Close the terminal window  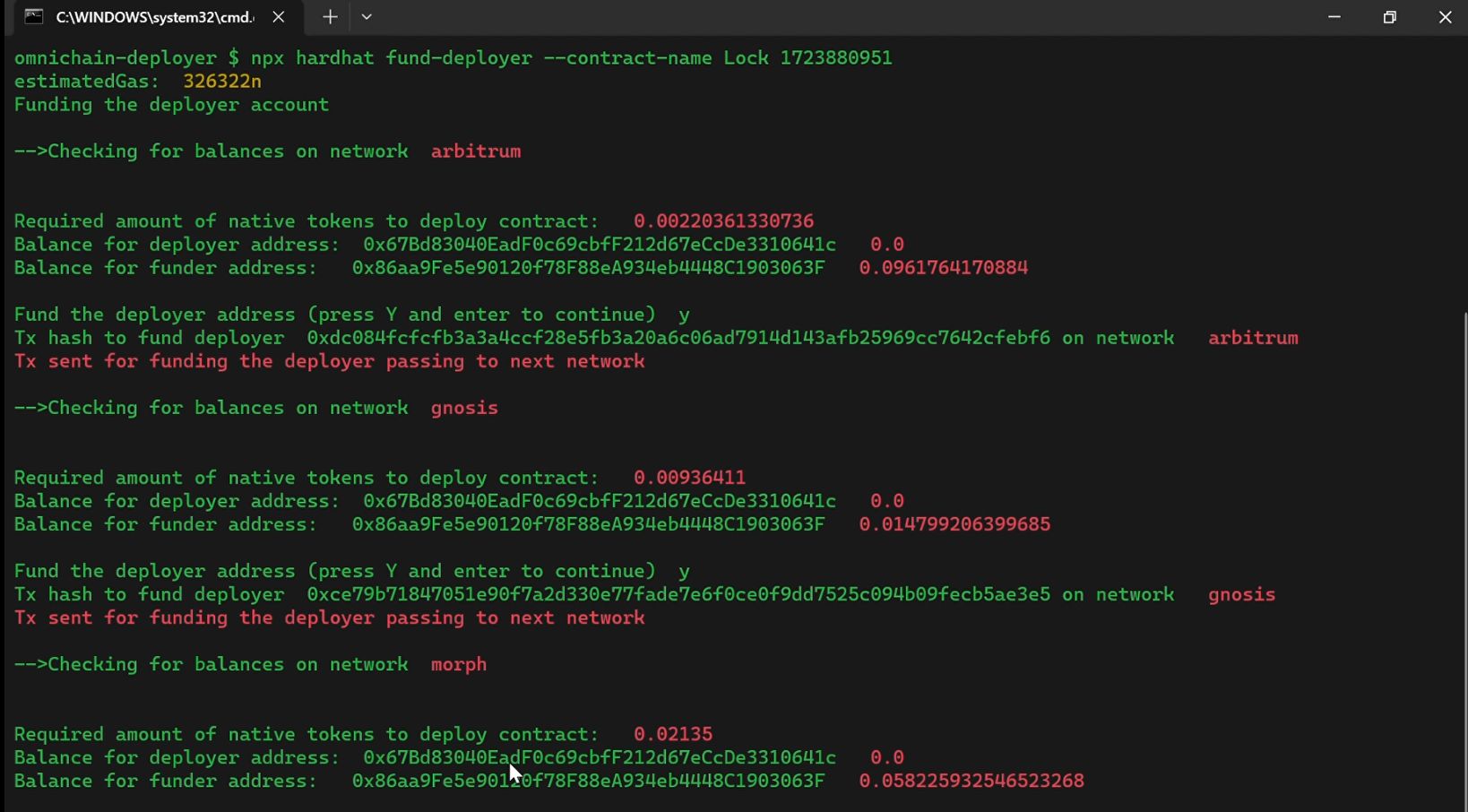(1445, 17)
